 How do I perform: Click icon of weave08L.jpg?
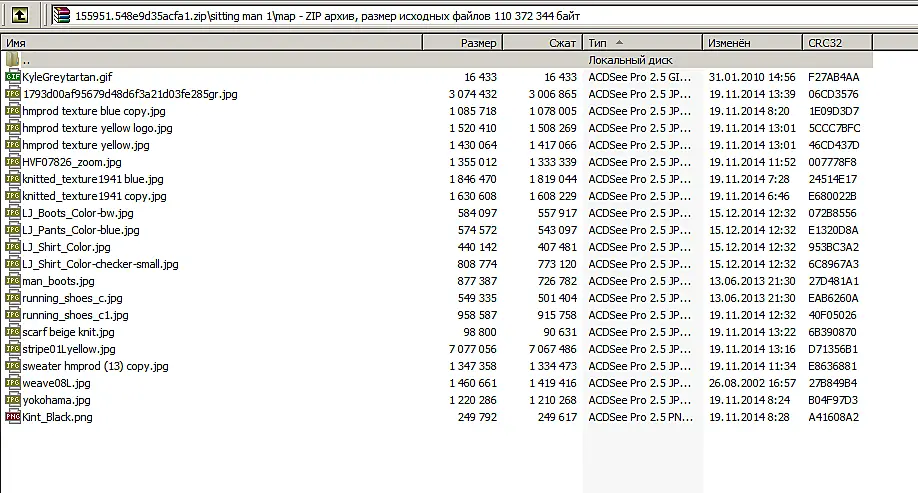tap(12, 383)
